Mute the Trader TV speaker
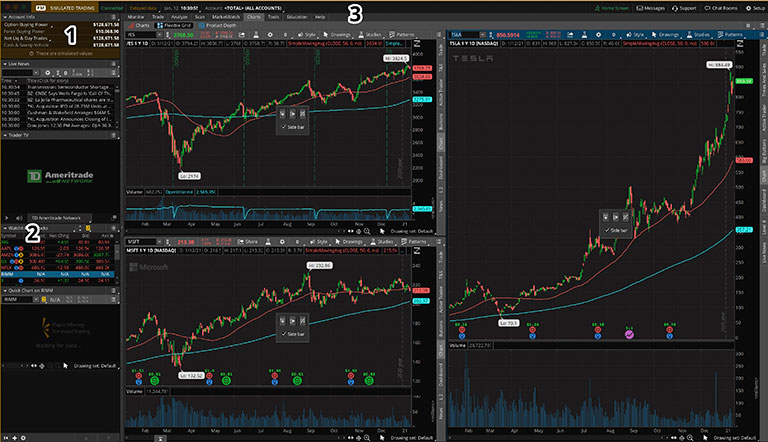This screenshot has height=442, width=768. (19, 218)
